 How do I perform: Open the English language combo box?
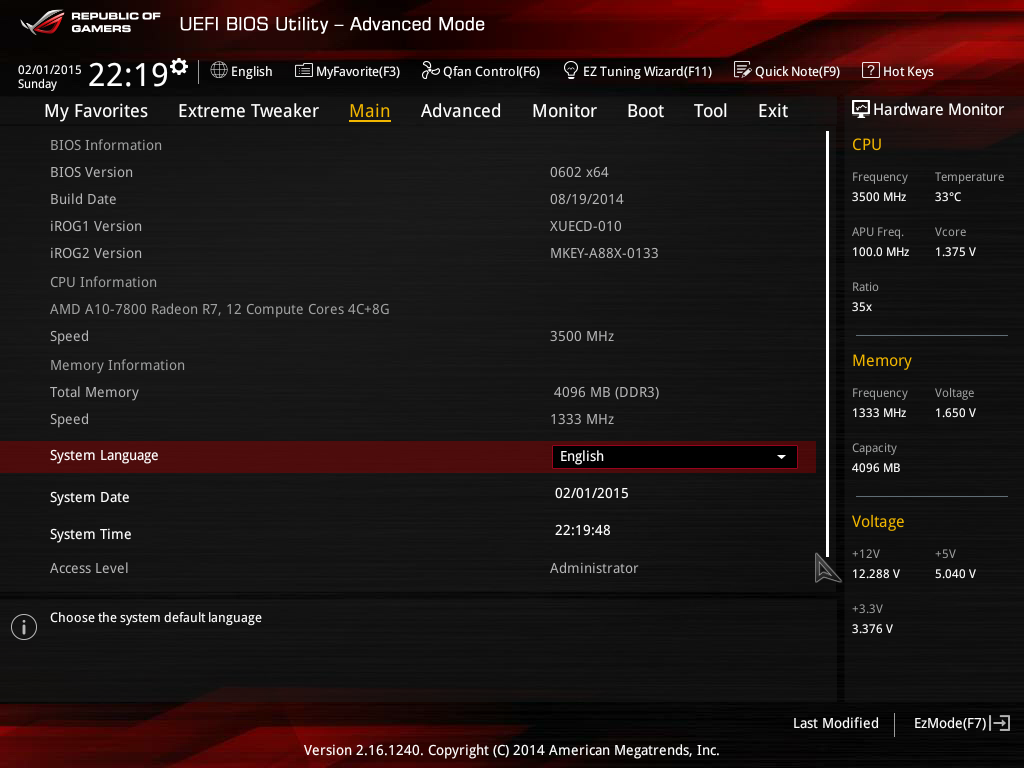675,456
